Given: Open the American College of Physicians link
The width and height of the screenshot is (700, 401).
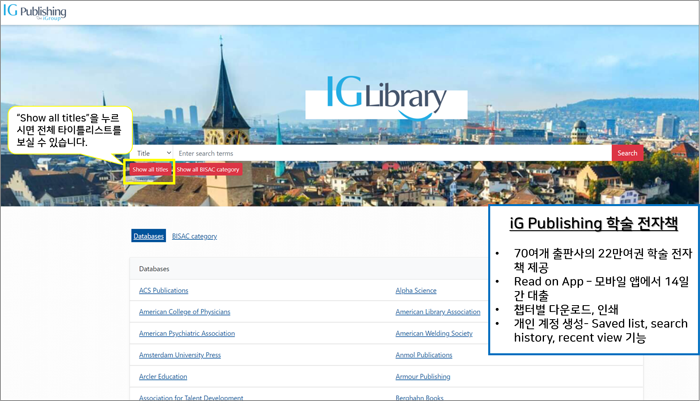Looking at the screenshot, I should [x=186, y=312].
